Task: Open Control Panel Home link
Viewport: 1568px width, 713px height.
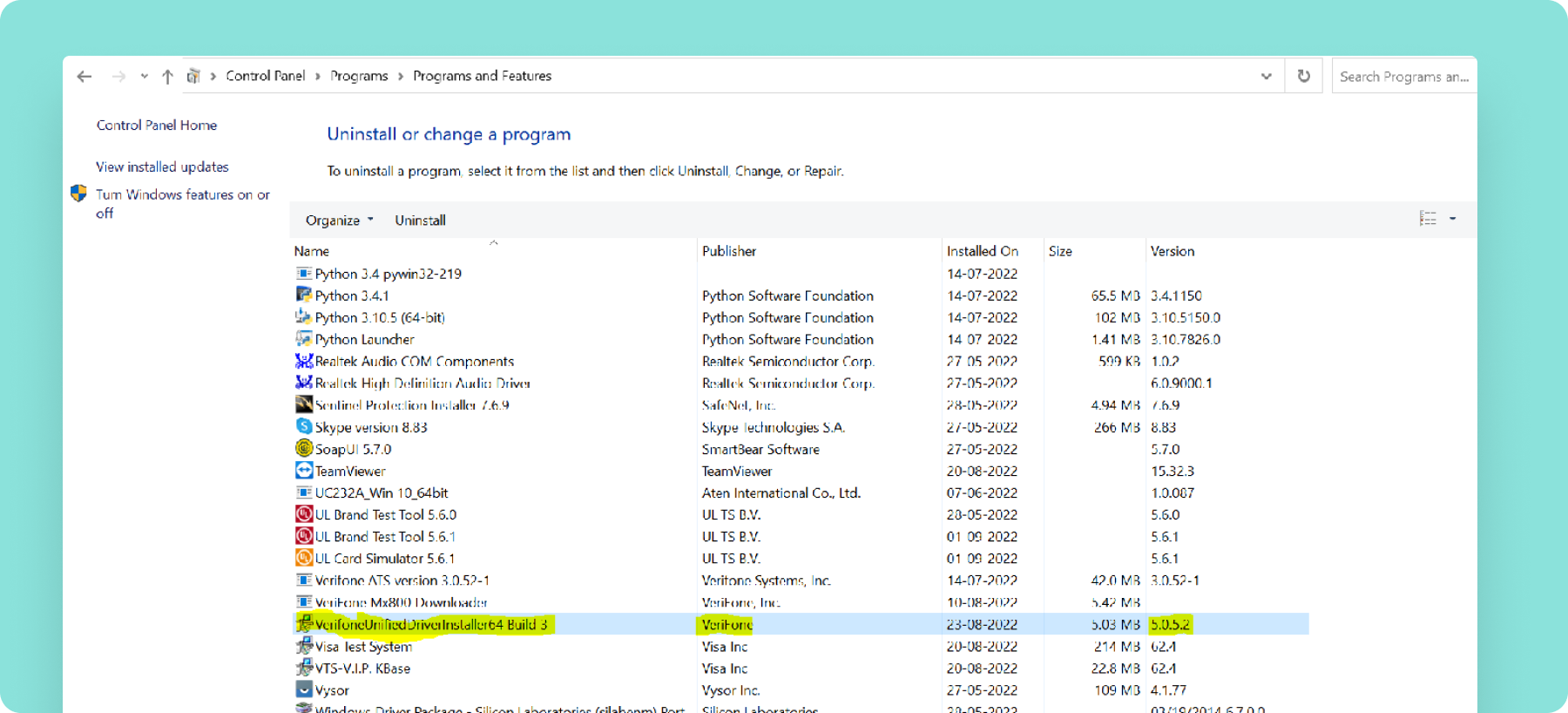Action: [x=157, y=126]
